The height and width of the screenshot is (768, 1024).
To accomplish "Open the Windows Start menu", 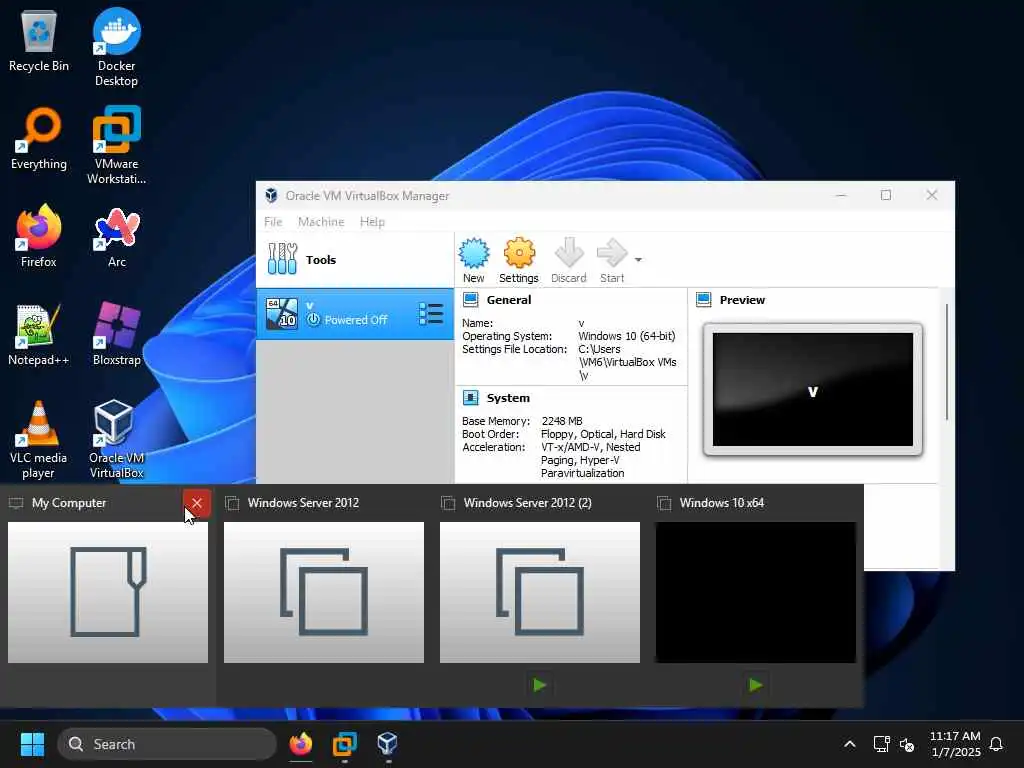I will click(32, 744).
